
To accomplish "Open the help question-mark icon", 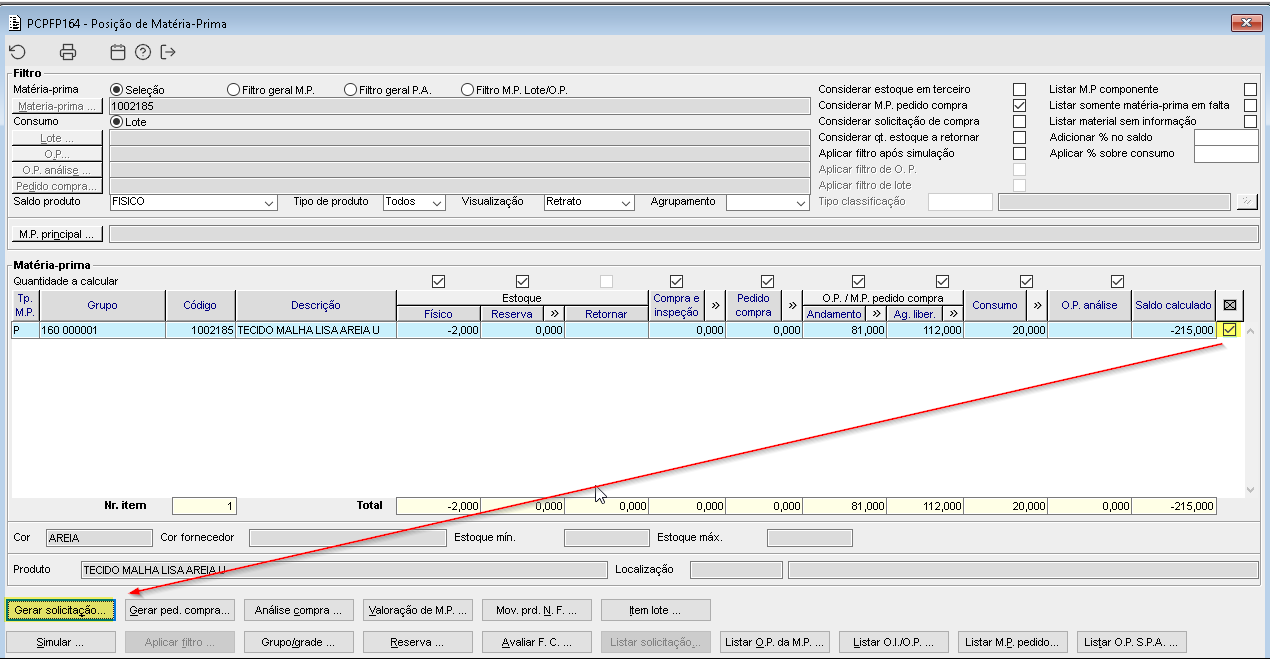I will click(143, 53).
